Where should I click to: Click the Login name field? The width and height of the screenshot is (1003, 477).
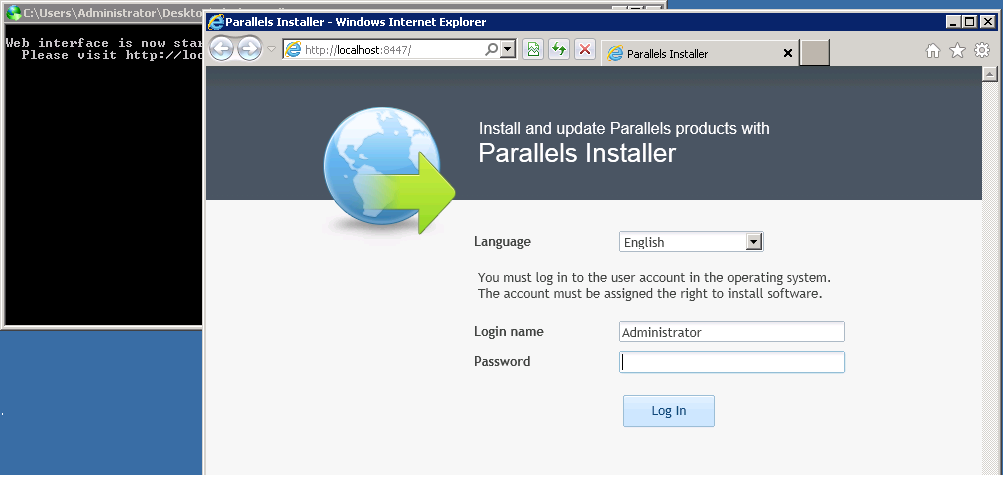tap(732, 332)
